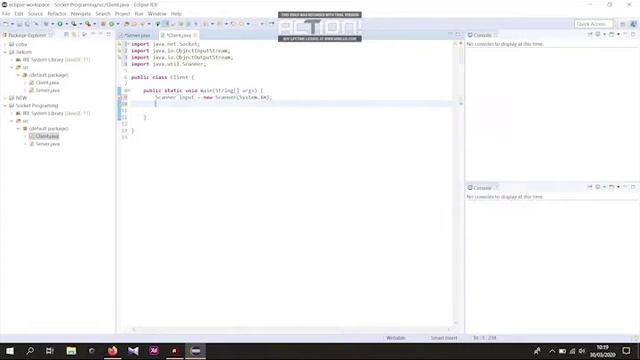Click the 'public class Client {' code line
640x360 pixels.
pos(162,77)
